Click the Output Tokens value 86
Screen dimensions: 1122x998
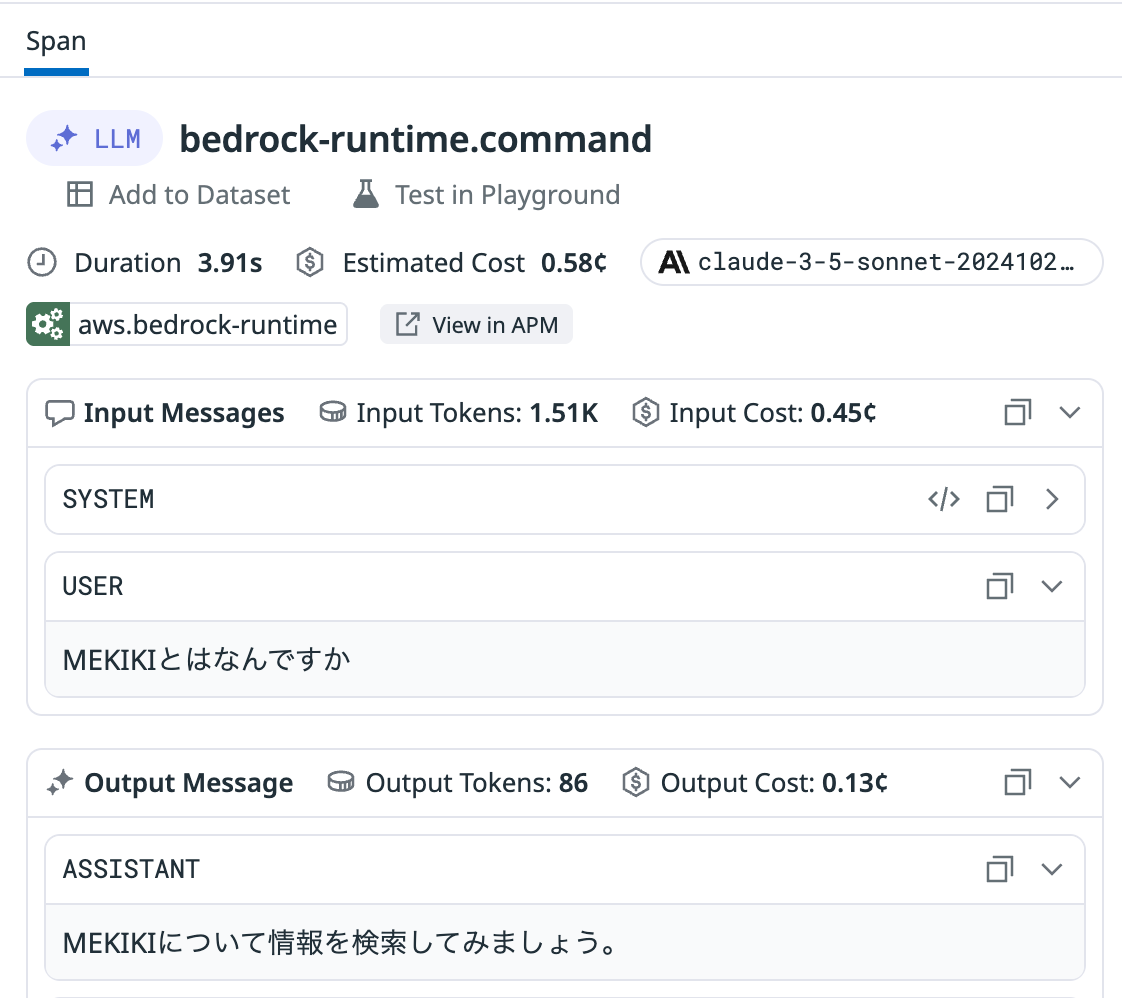click(573, 783)
